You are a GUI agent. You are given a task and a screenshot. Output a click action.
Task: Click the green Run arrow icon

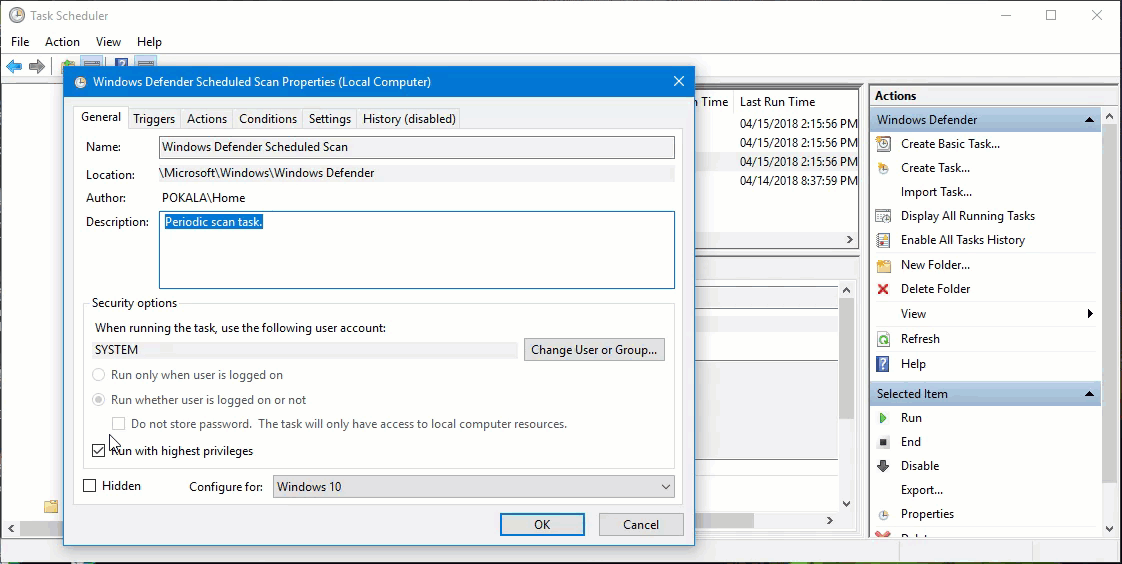[x=883, y=418]
